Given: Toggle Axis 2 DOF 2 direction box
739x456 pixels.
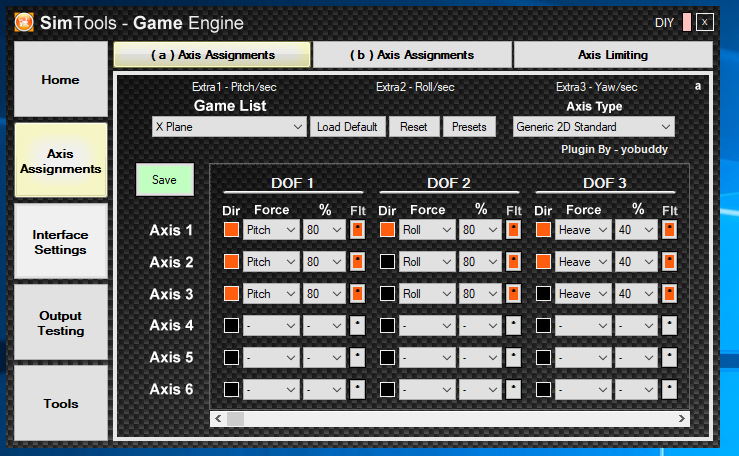Looking at the screenshot, I should [x=387, y=262].
